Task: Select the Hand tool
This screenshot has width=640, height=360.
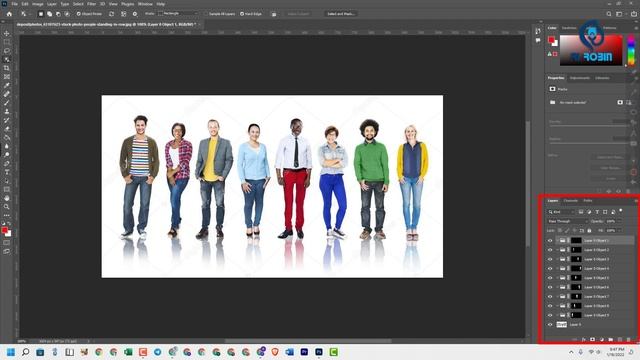Action: pyautogui.click(x=7, y=198)
